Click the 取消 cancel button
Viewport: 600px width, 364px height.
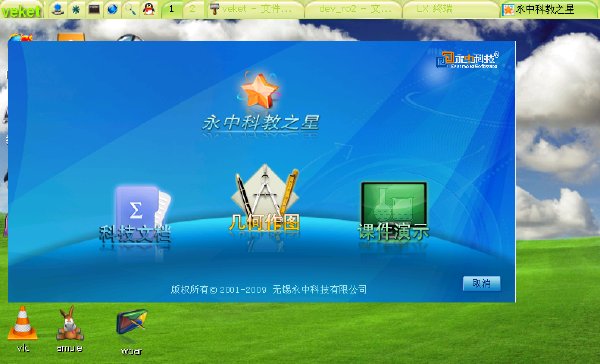481,283
